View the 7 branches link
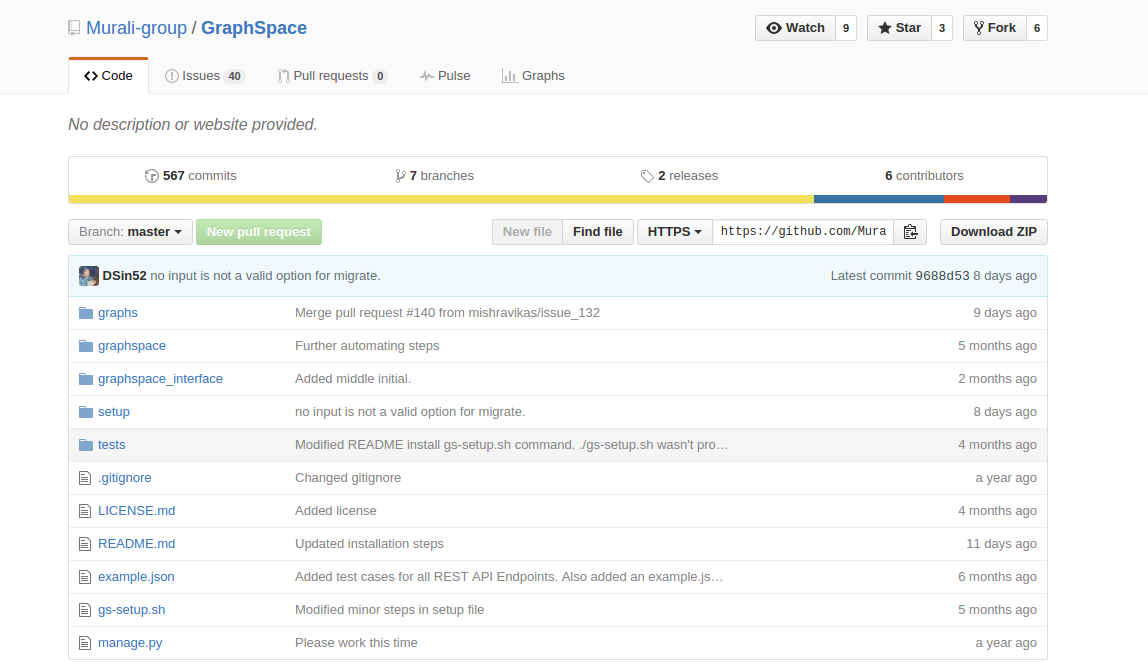This screenshot has height=665, width=1148. click(435, 176)
